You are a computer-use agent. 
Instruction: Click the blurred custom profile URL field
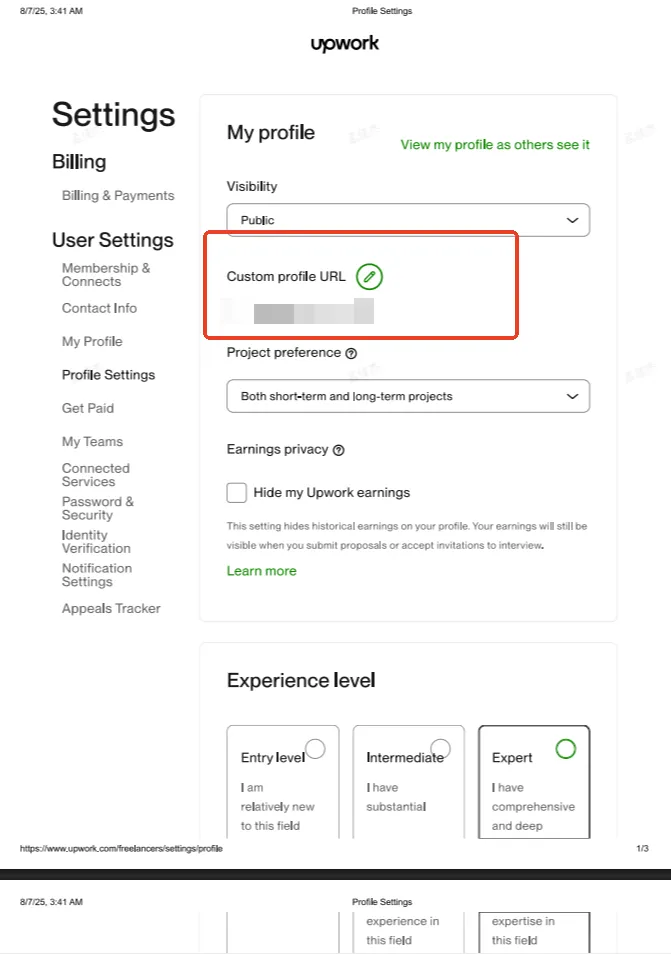point(313,311)
